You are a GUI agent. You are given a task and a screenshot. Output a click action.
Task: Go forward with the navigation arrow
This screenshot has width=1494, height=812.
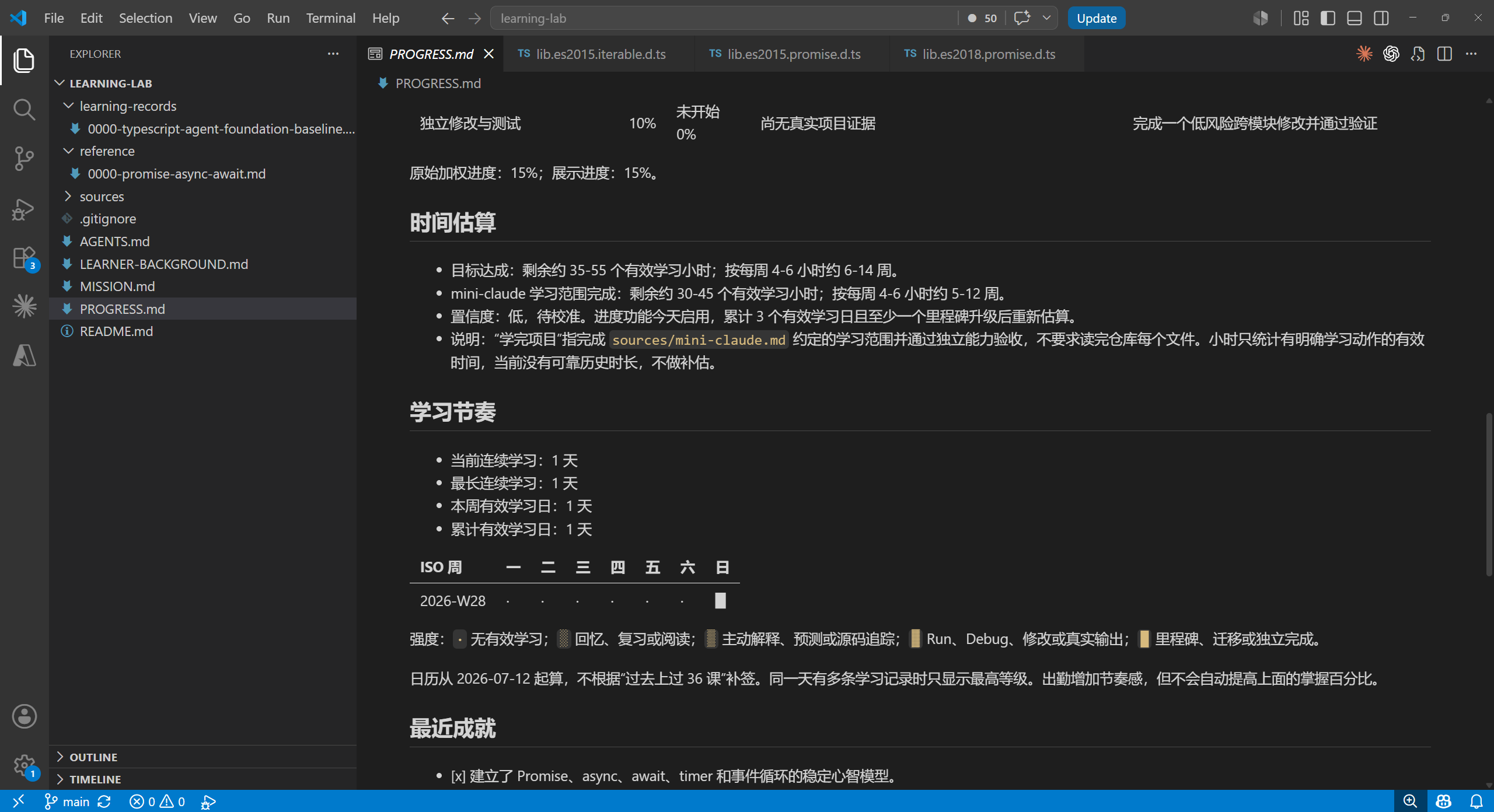(x=474, y=18)
